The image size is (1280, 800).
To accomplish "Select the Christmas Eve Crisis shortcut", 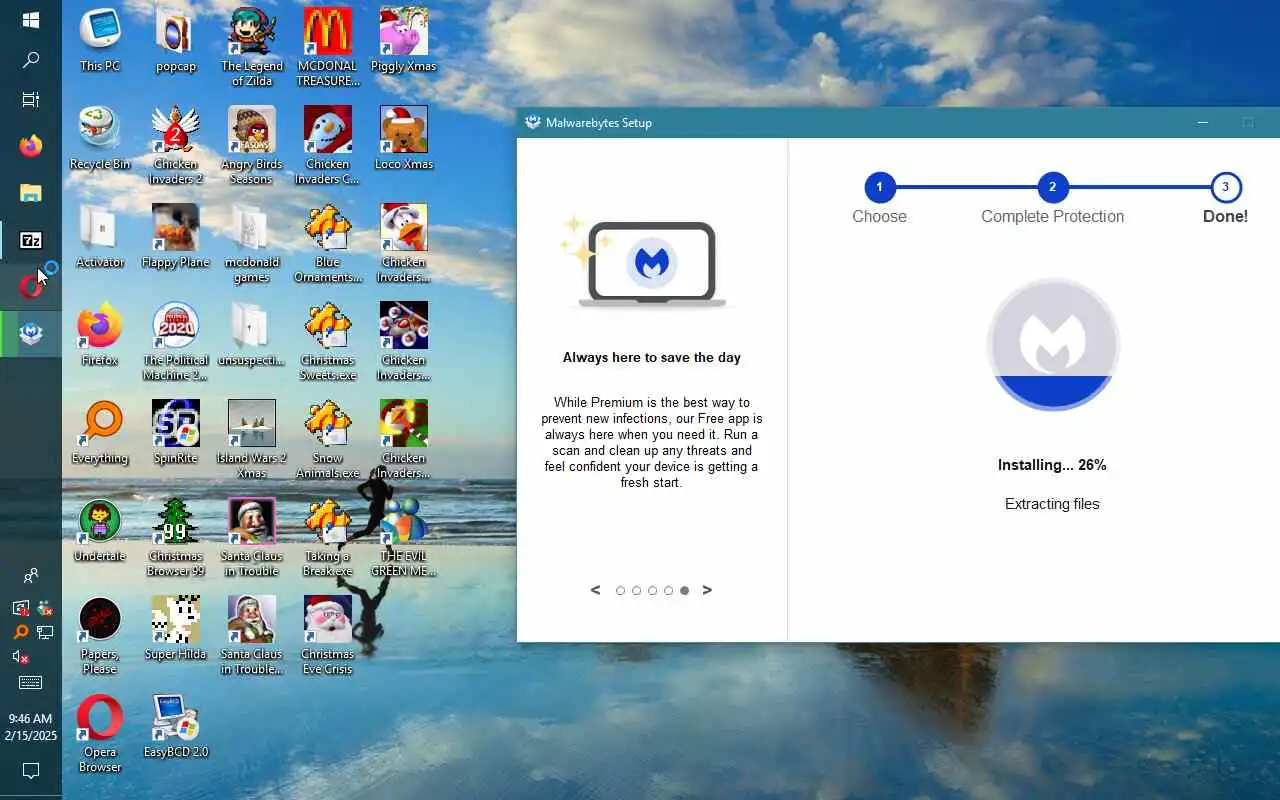I will (328, 636).
